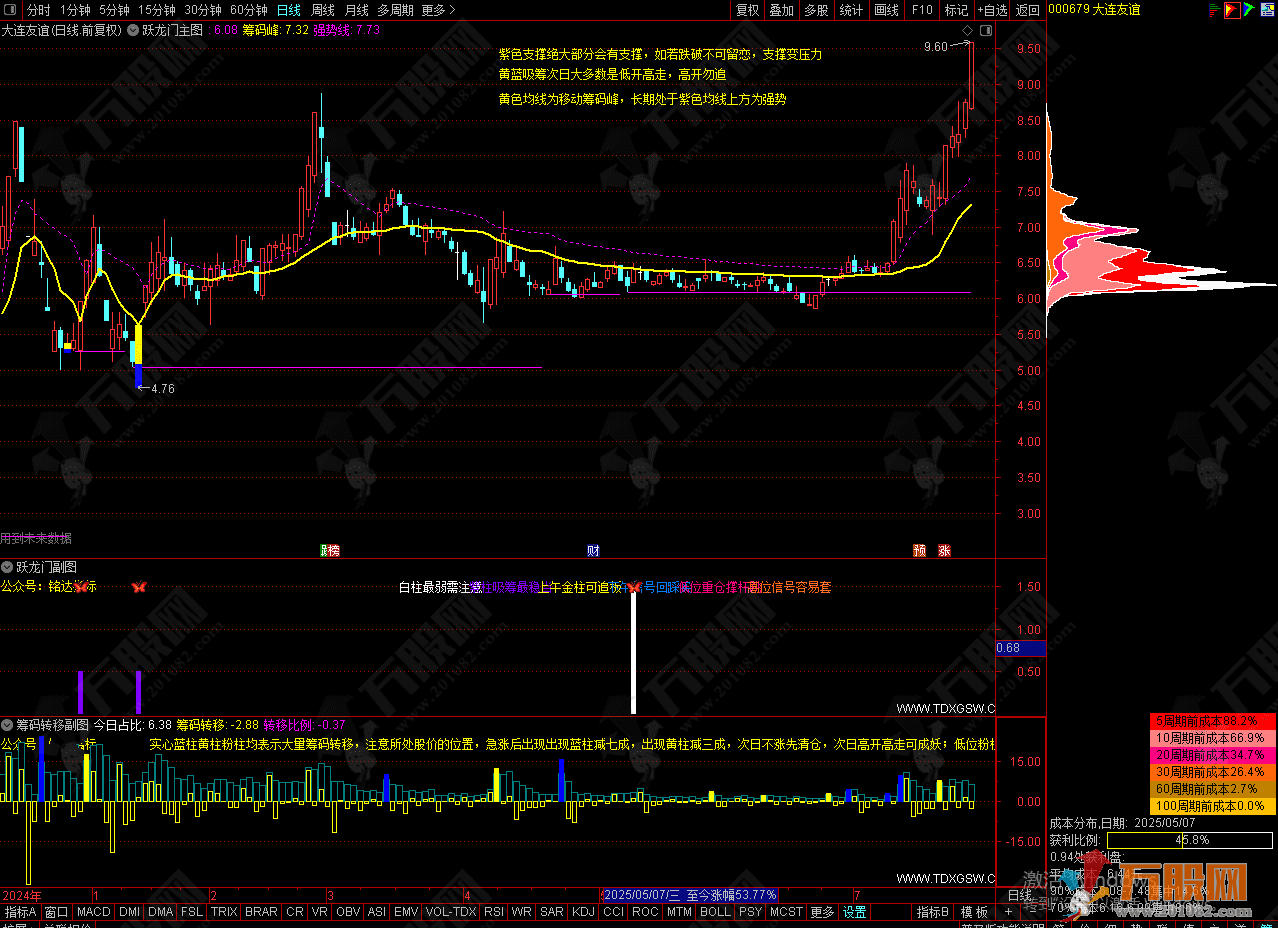1278x928 pixels.
Task: Select the DMA indicator tab
Action: 161,912
